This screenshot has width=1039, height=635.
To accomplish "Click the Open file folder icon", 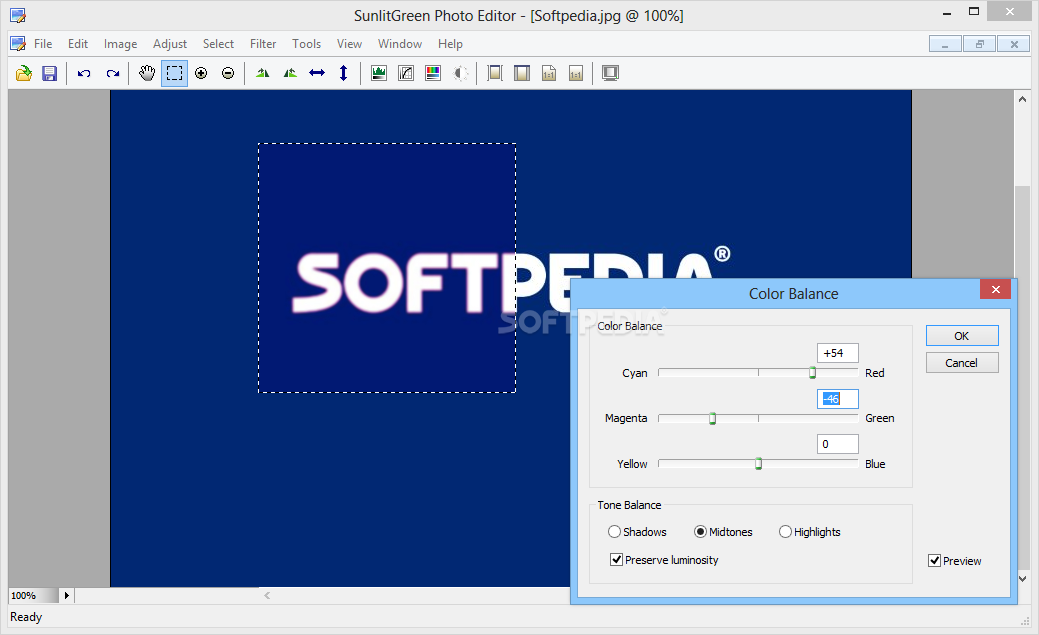I will 24,73.
